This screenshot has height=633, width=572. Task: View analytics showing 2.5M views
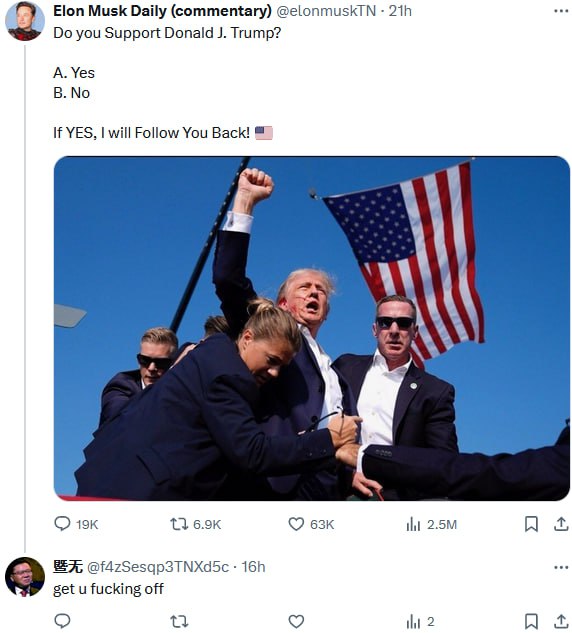[432, 524]
